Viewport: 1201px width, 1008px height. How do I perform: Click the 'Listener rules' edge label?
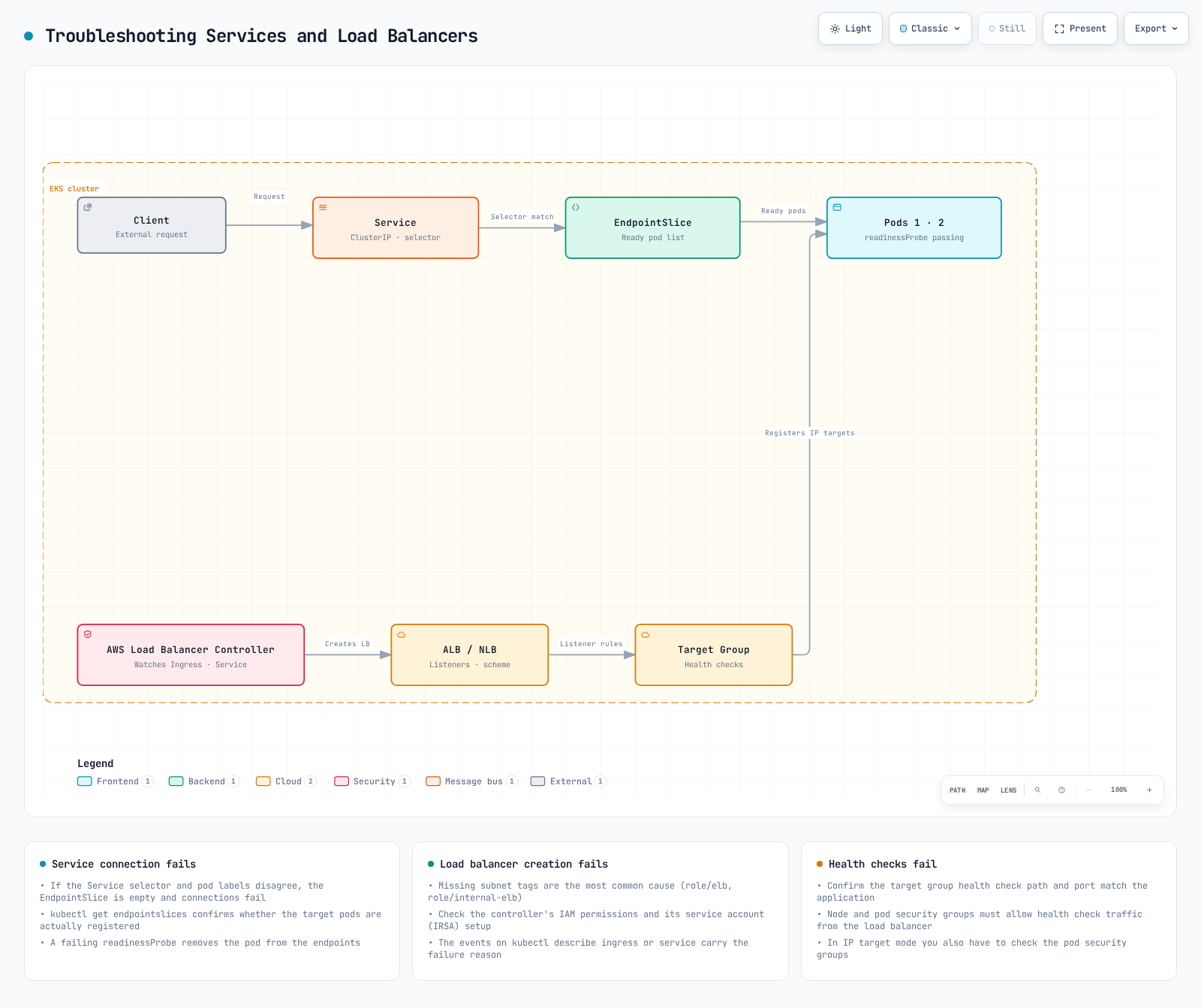point(591,644)
